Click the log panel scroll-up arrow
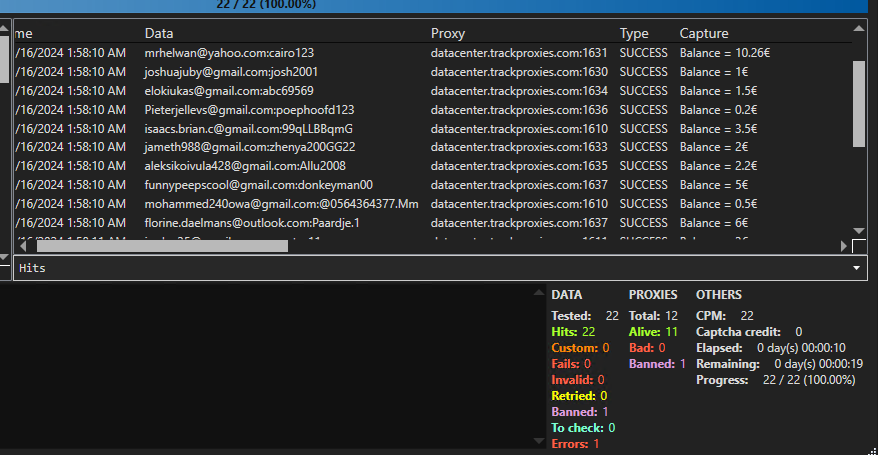 538,292
